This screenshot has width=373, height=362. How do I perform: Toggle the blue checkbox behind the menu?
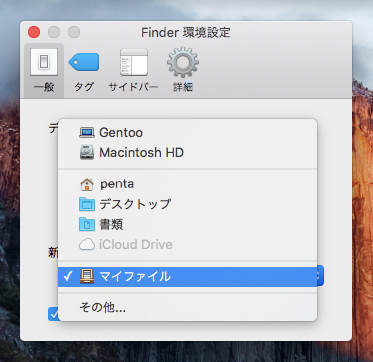53,314
